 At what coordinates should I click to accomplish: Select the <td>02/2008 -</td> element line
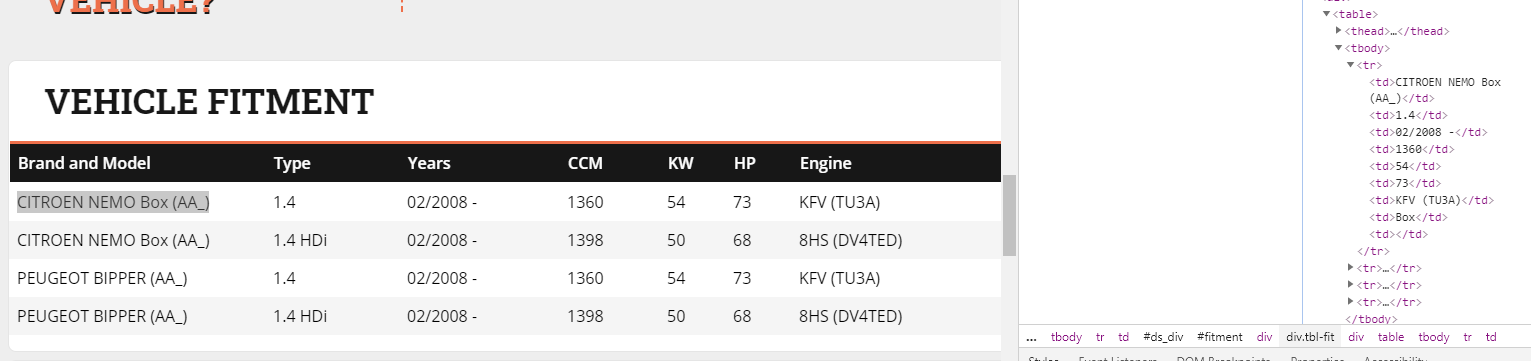pyautogui.click(x=1429, y=132)
